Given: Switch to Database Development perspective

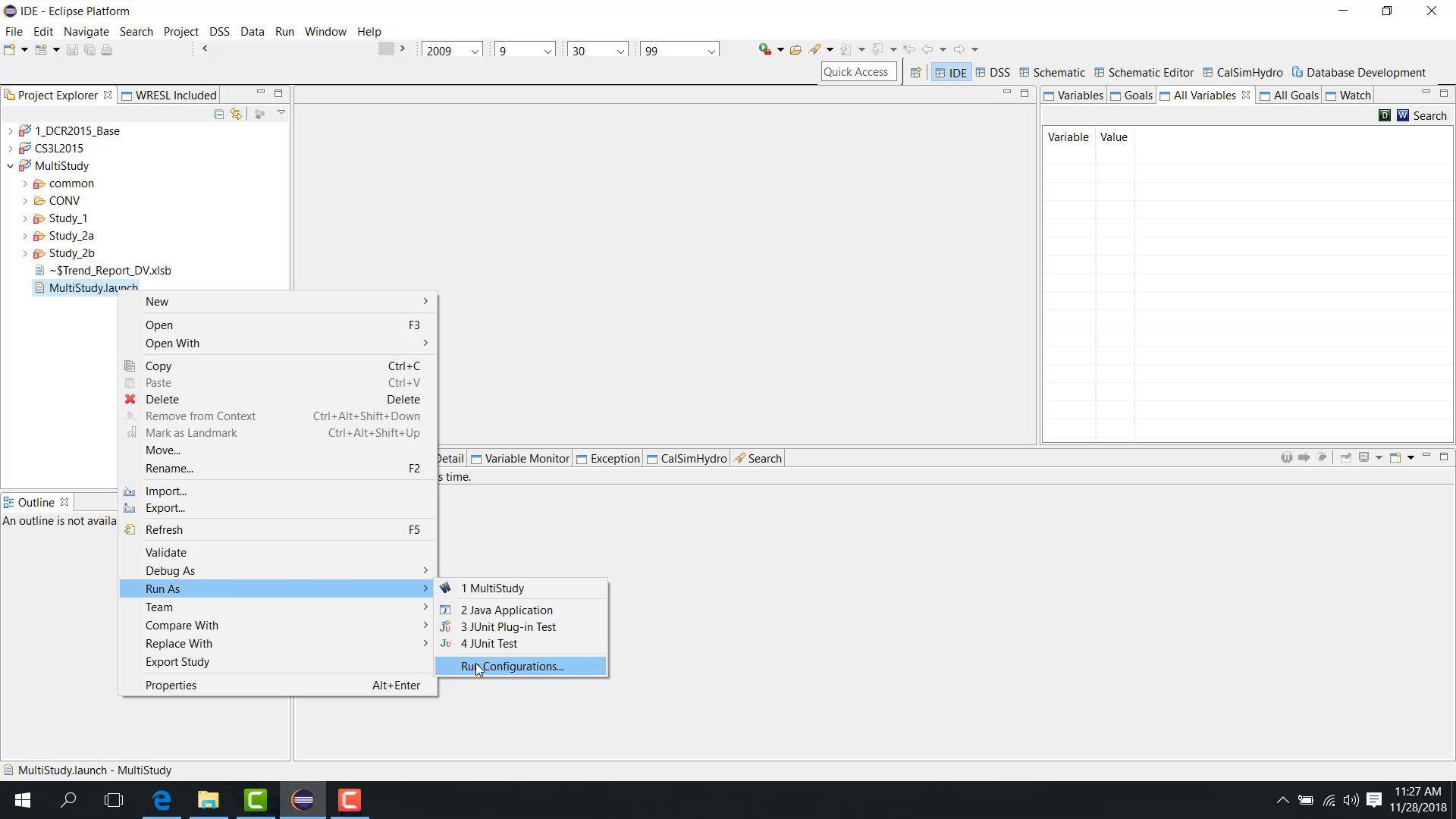Looking at the screenshot, I should pos(1359,73).
